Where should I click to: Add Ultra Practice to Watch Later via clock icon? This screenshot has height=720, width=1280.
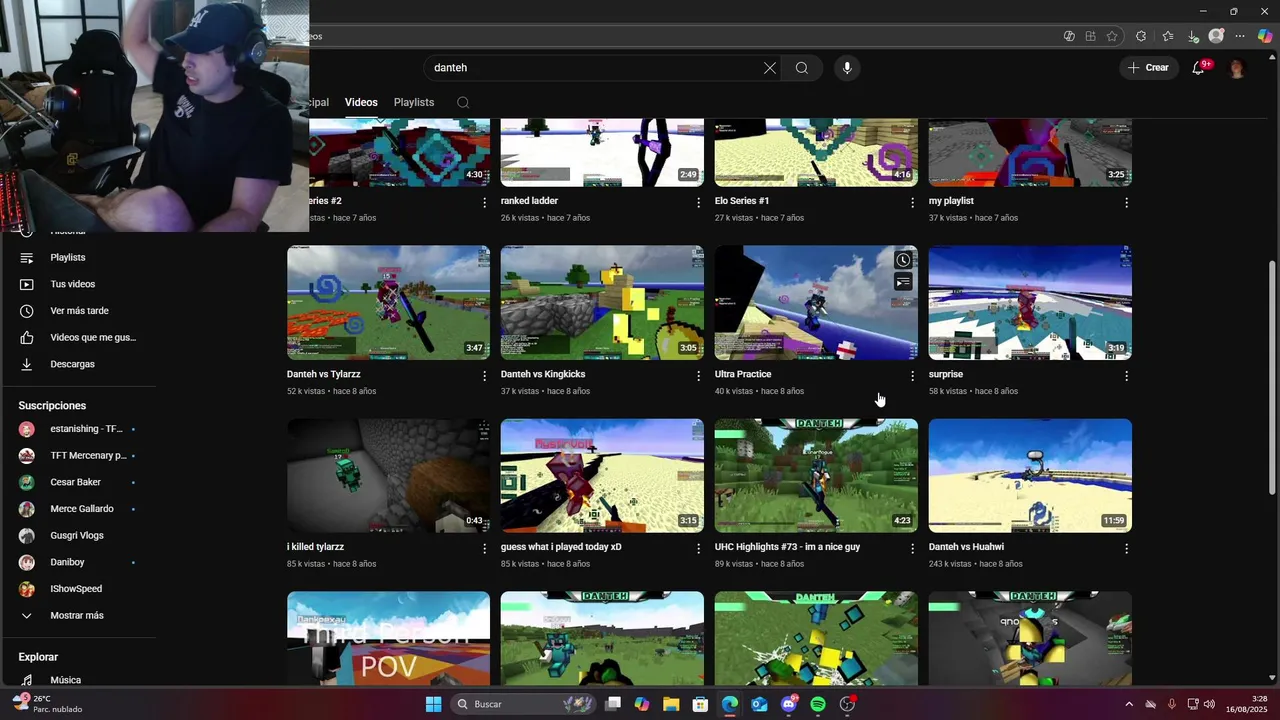(x=903, y=260)
